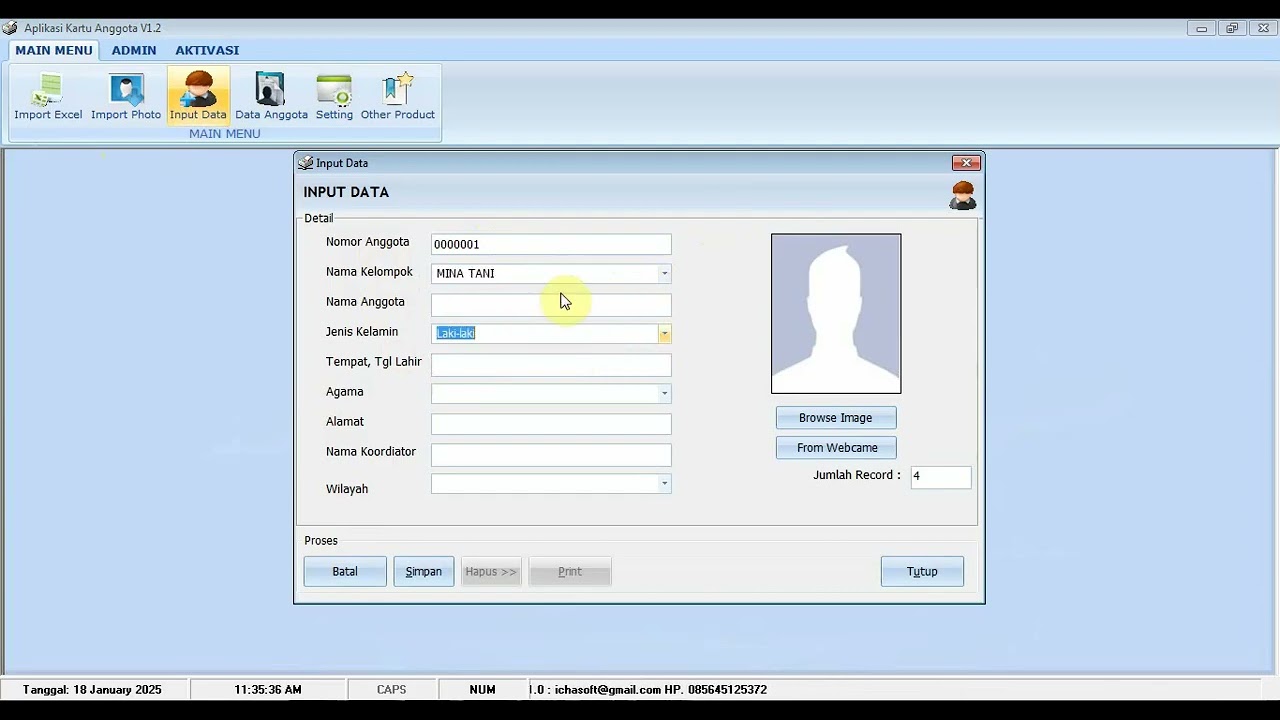
Task: Open Other Product icon
Action: (398, 97)
